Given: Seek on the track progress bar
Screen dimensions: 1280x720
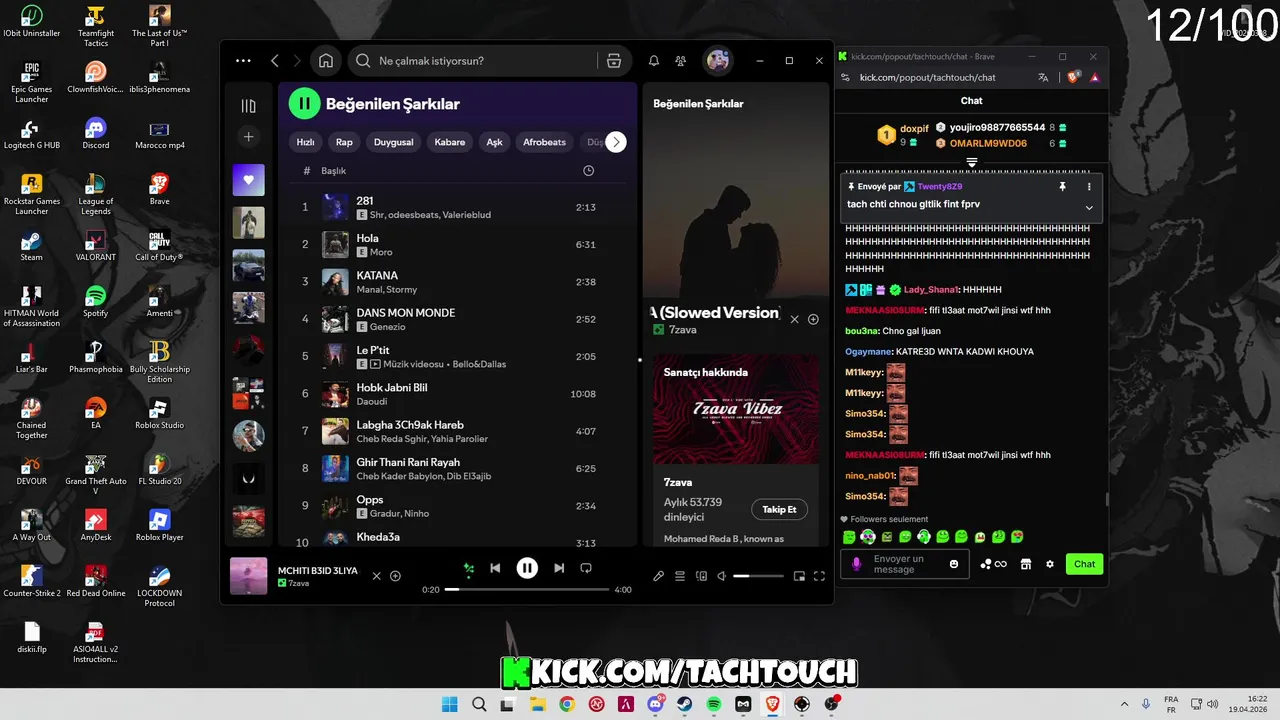Looking at the screenshot, I should (x=527, y=589).
